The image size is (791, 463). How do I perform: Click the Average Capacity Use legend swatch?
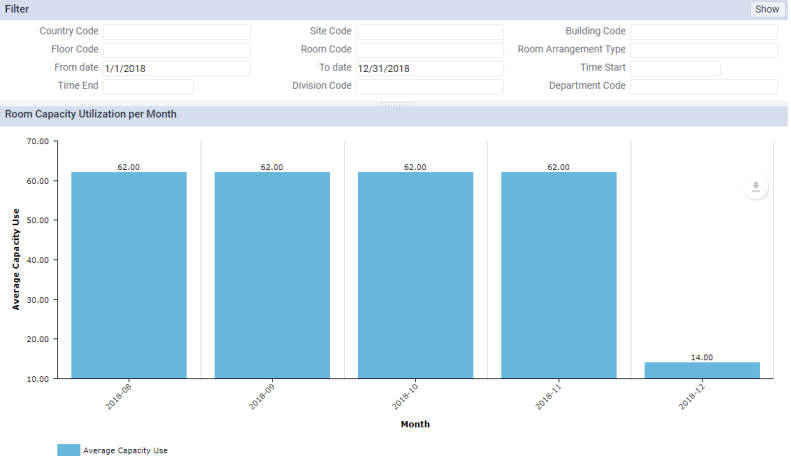point(68,451)
